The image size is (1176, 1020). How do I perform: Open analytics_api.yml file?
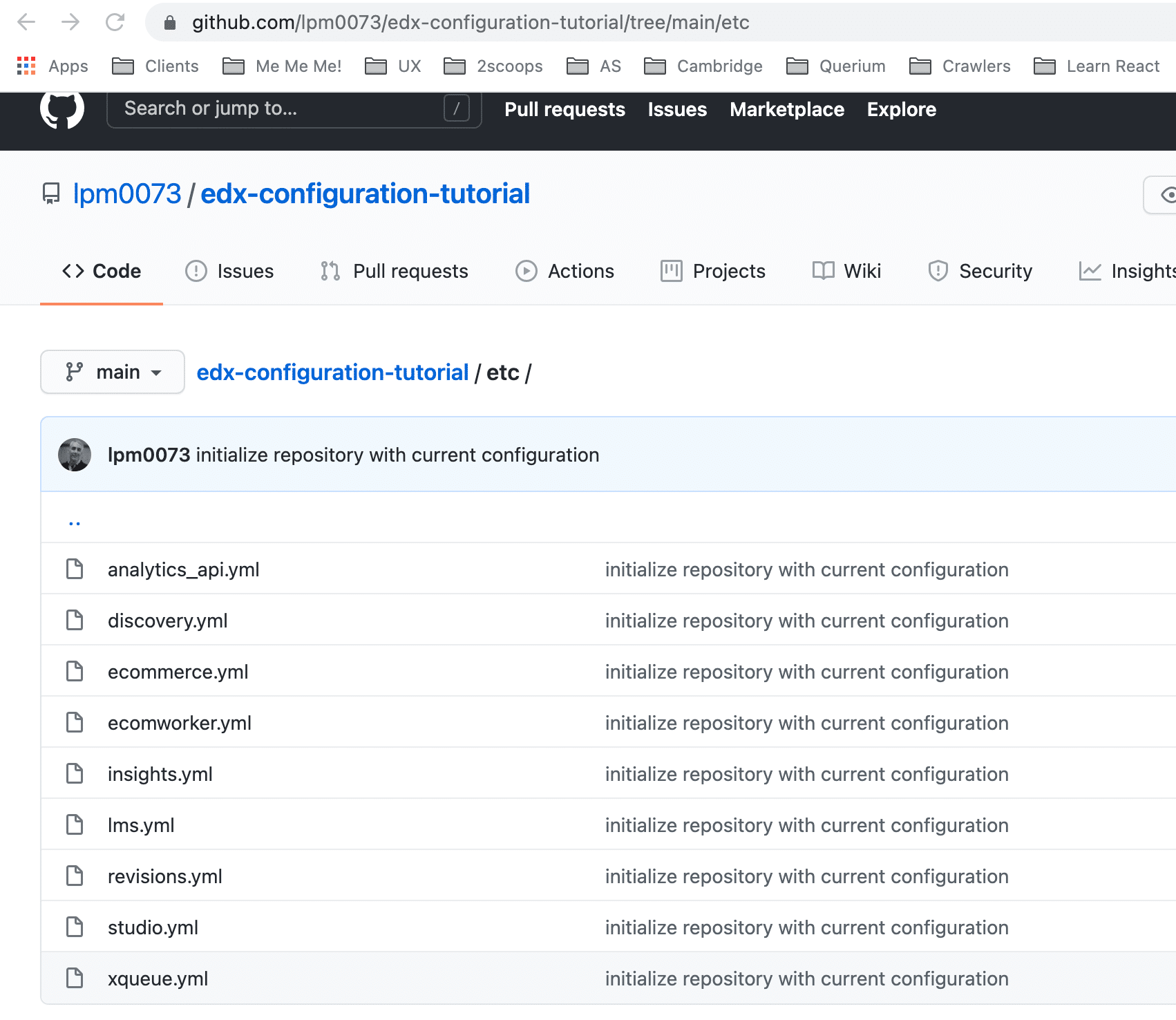pyautogui.click(x=184, y=569)
